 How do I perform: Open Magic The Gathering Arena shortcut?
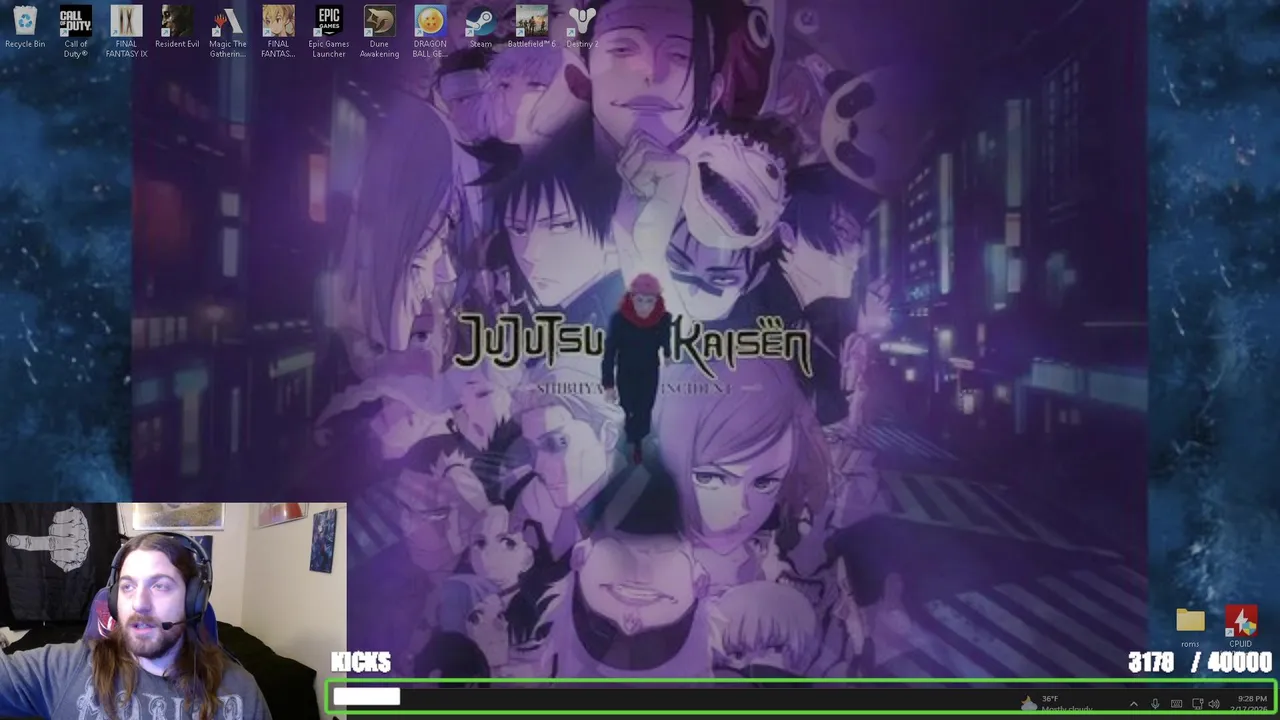click(228, 32)
